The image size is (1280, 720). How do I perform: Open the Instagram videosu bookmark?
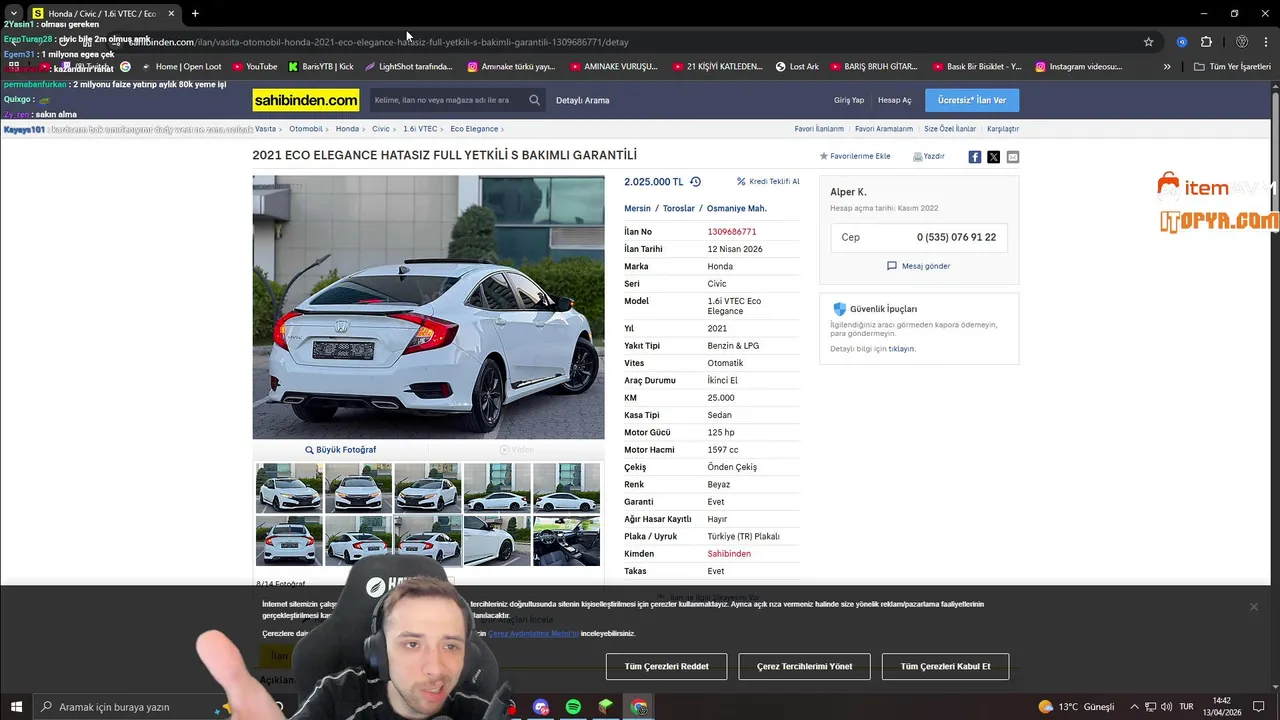1079,67
